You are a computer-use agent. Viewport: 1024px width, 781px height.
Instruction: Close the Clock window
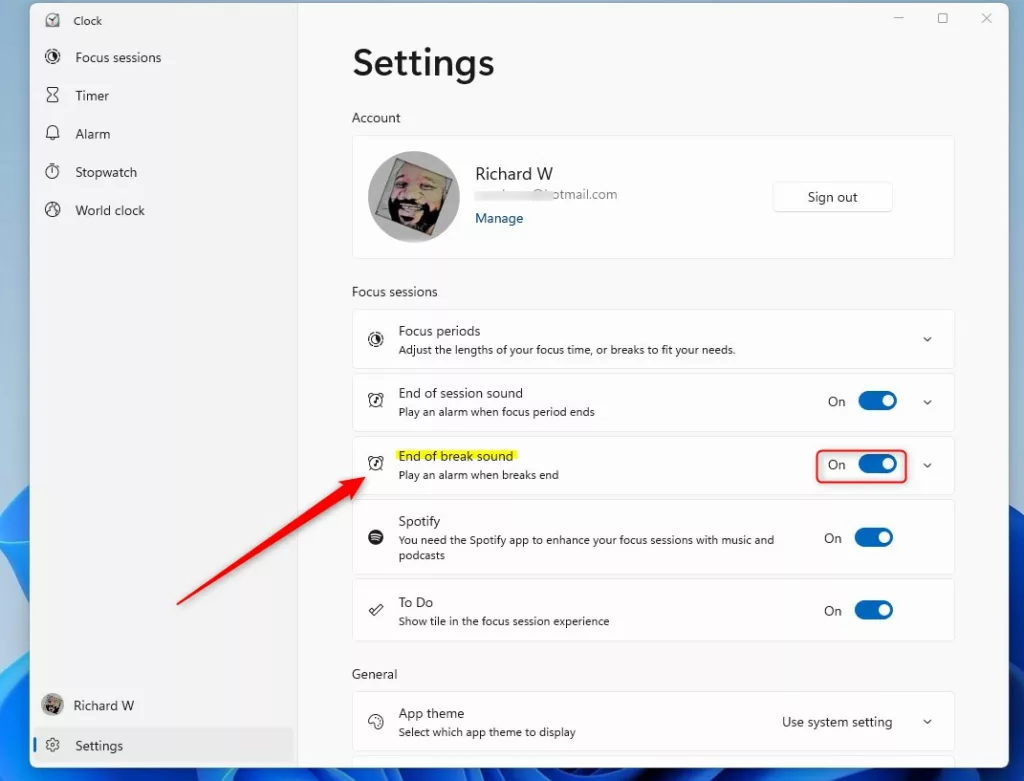986,18
